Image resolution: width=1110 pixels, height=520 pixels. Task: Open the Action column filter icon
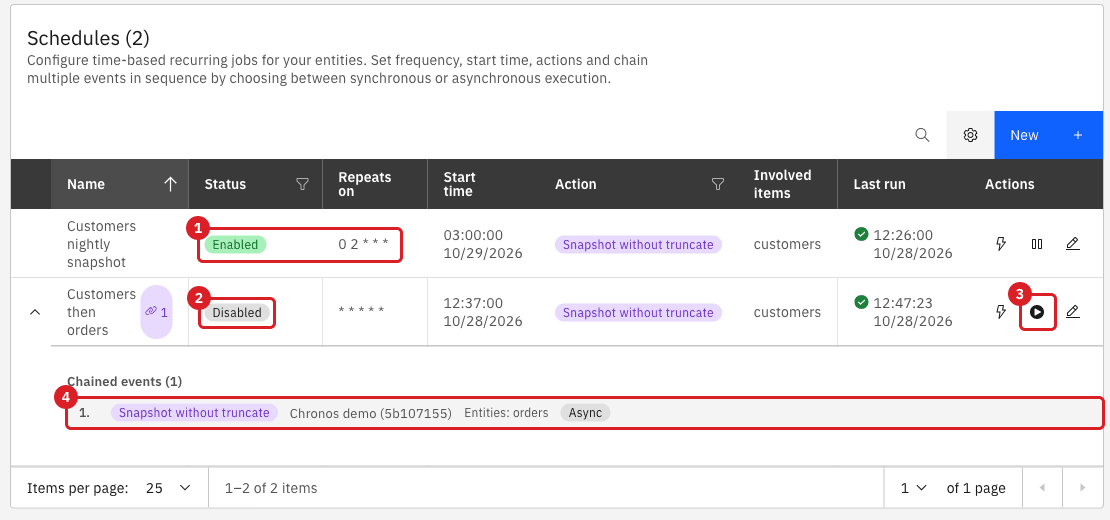(x=718, y=184)
